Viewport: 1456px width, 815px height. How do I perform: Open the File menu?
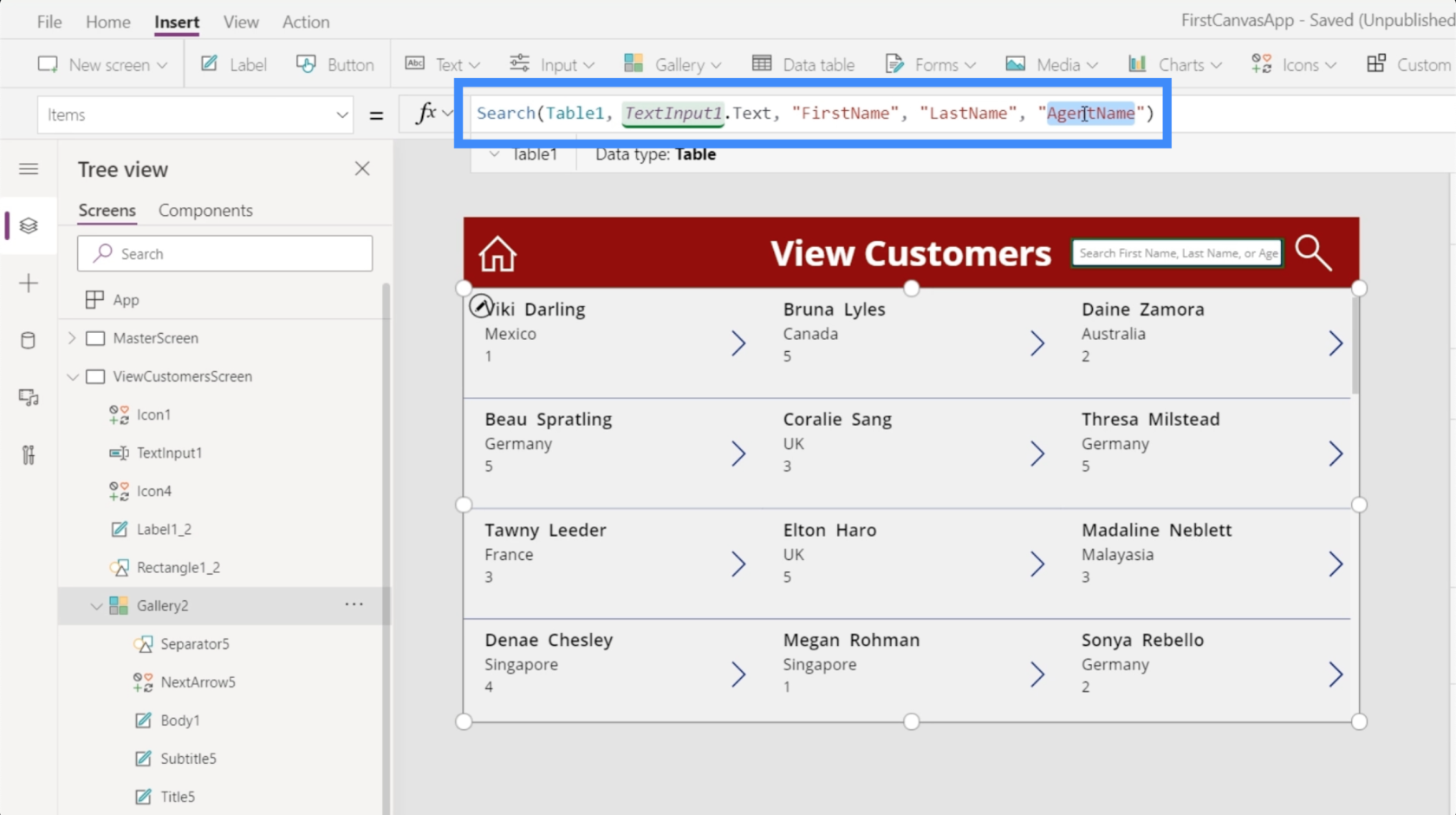(49, 22)
